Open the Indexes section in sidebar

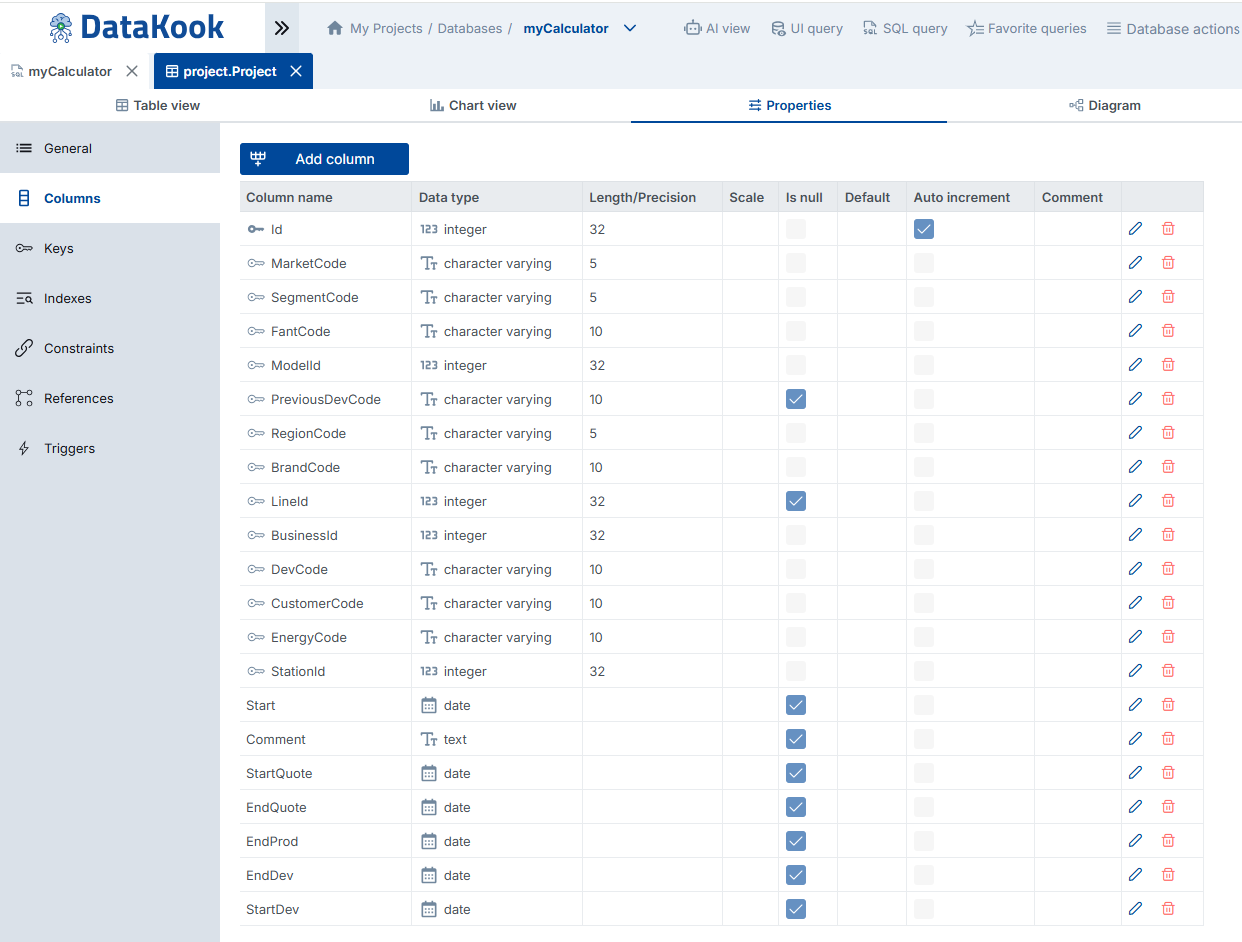tap(67, 298)
